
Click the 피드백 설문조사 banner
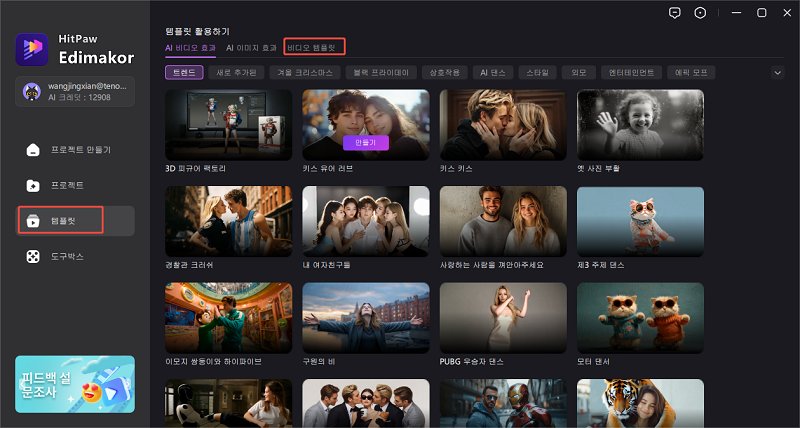pos(75,384)
